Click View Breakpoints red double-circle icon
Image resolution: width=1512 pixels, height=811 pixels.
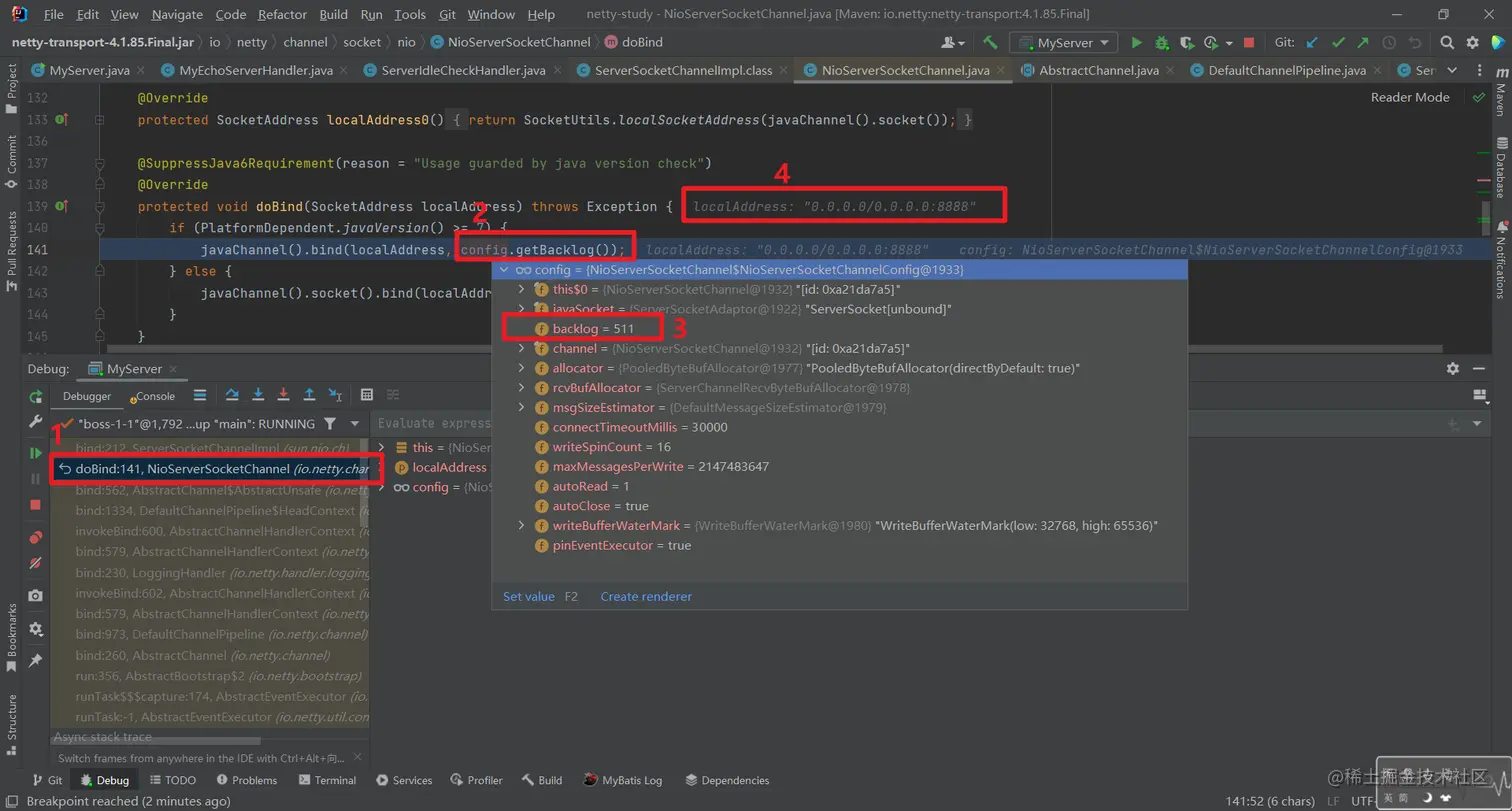[36, 537]
